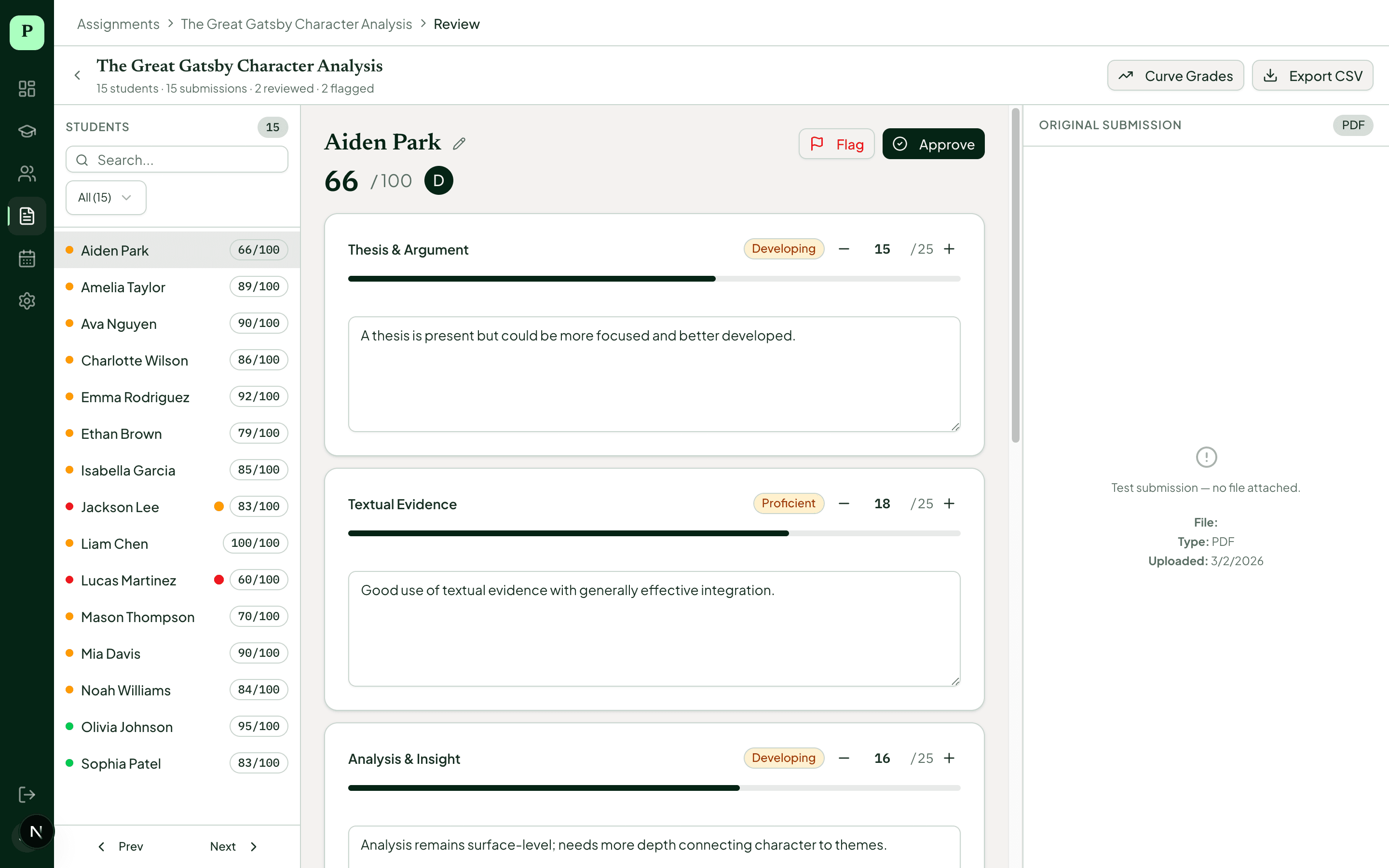Select Lucas Martinez in students list
Image resolution: width=1389 pixels, height=868 pixels.
(129, 581)
